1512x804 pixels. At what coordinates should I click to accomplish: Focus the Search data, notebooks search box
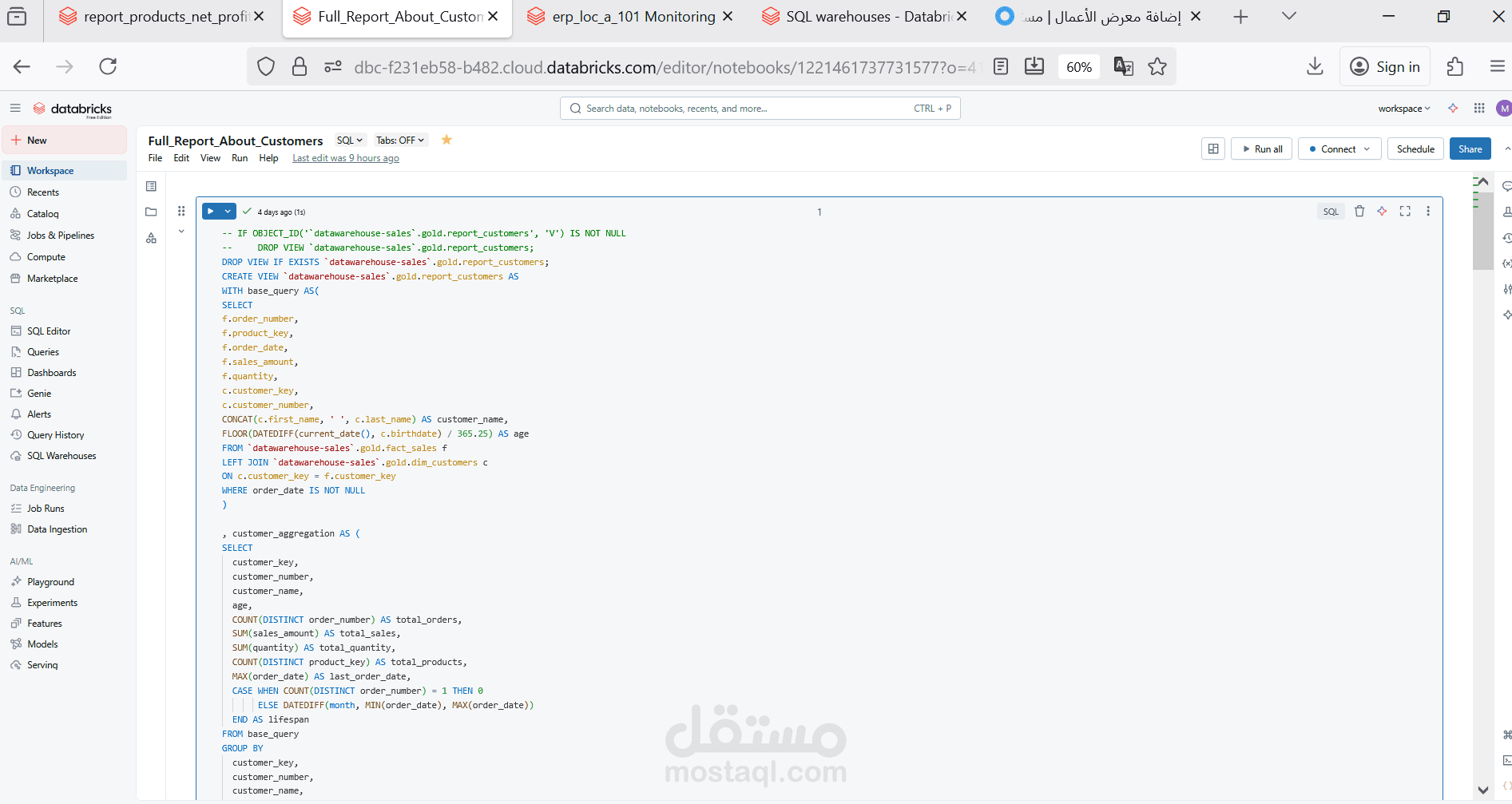tap(760, 109)
